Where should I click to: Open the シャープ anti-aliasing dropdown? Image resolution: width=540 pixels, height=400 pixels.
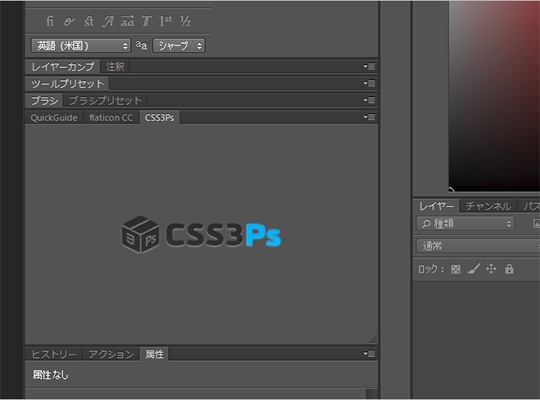(179, 45)
